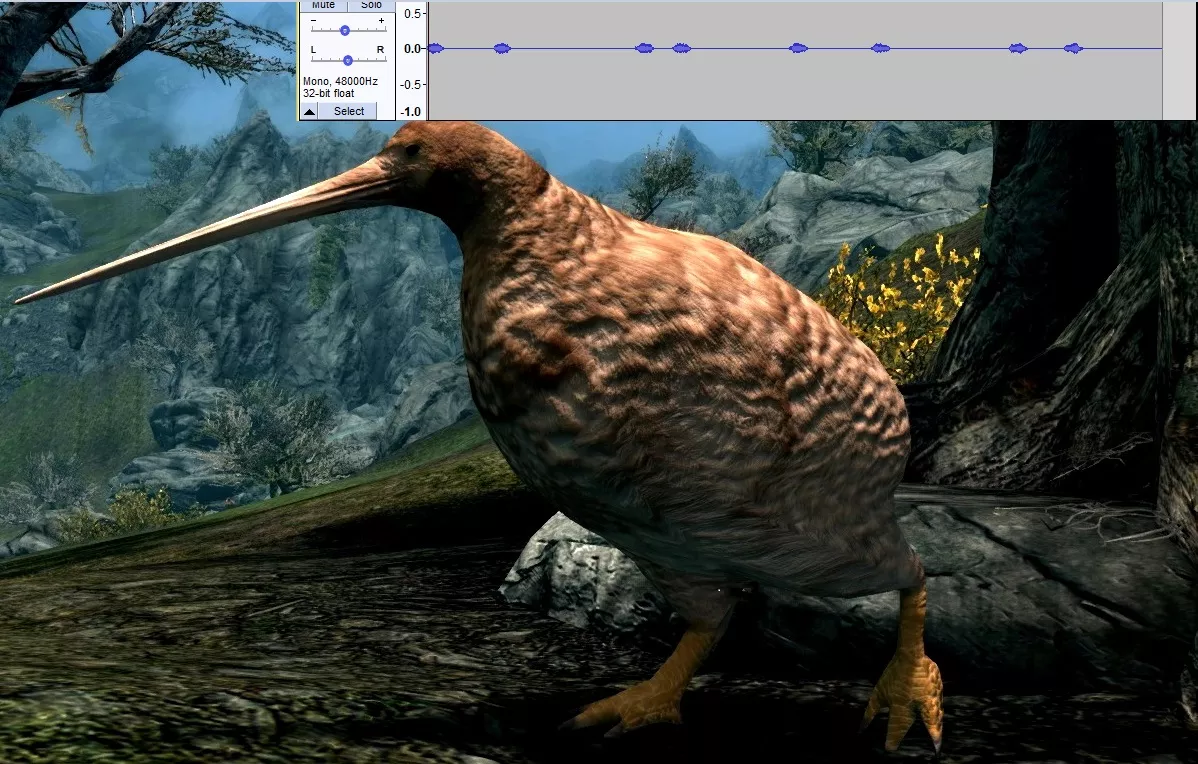Click the fifth waveform blip in the track
The height and width of the screenshot is (764, 1198).
798,49
